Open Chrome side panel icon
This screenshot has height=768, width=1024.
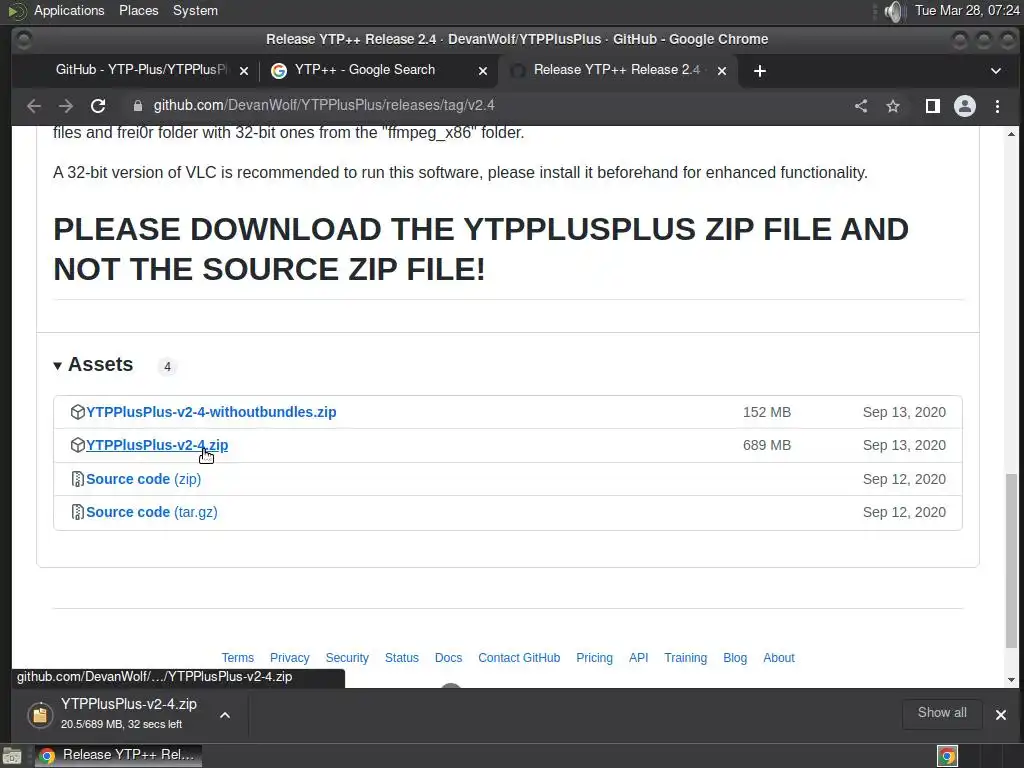pos(933,106)
